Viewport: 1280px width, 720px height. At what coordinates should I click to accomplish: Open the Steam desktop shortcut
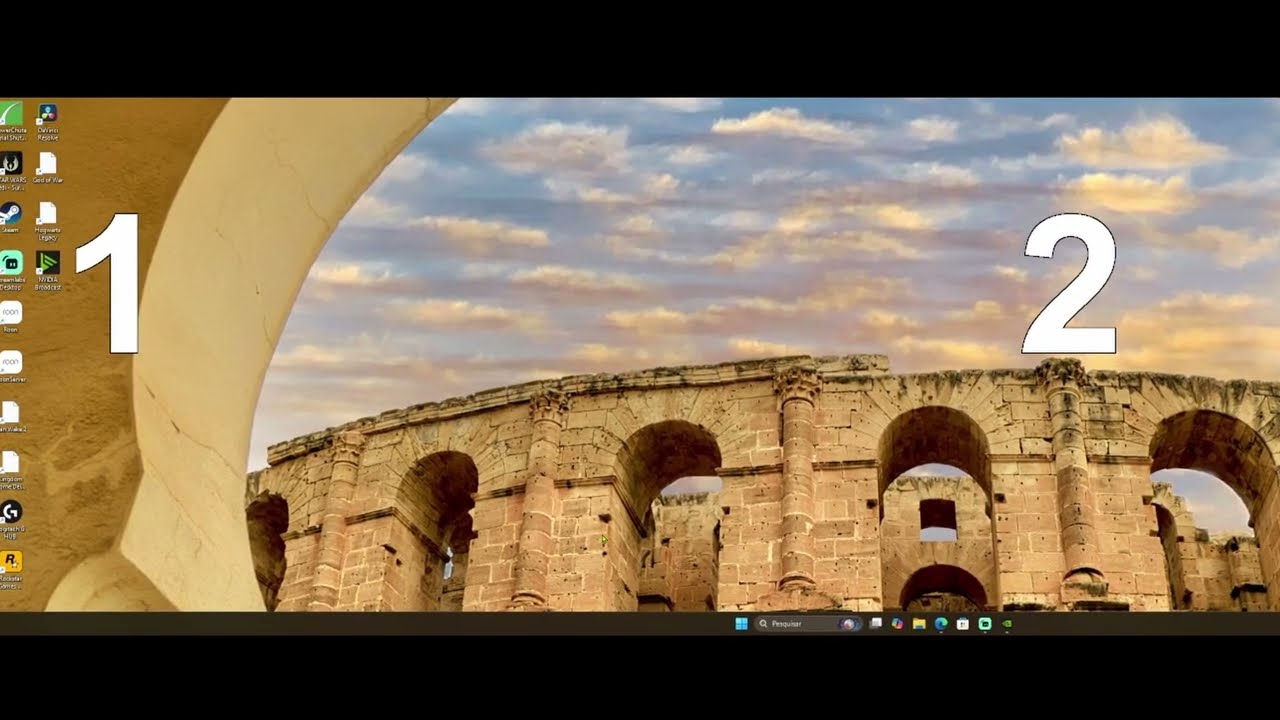10,217
